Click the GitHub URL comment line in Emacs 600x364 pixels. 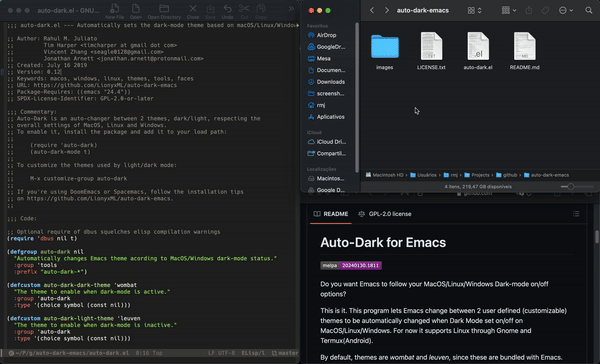pyautogui.click(x=92, y=85)
